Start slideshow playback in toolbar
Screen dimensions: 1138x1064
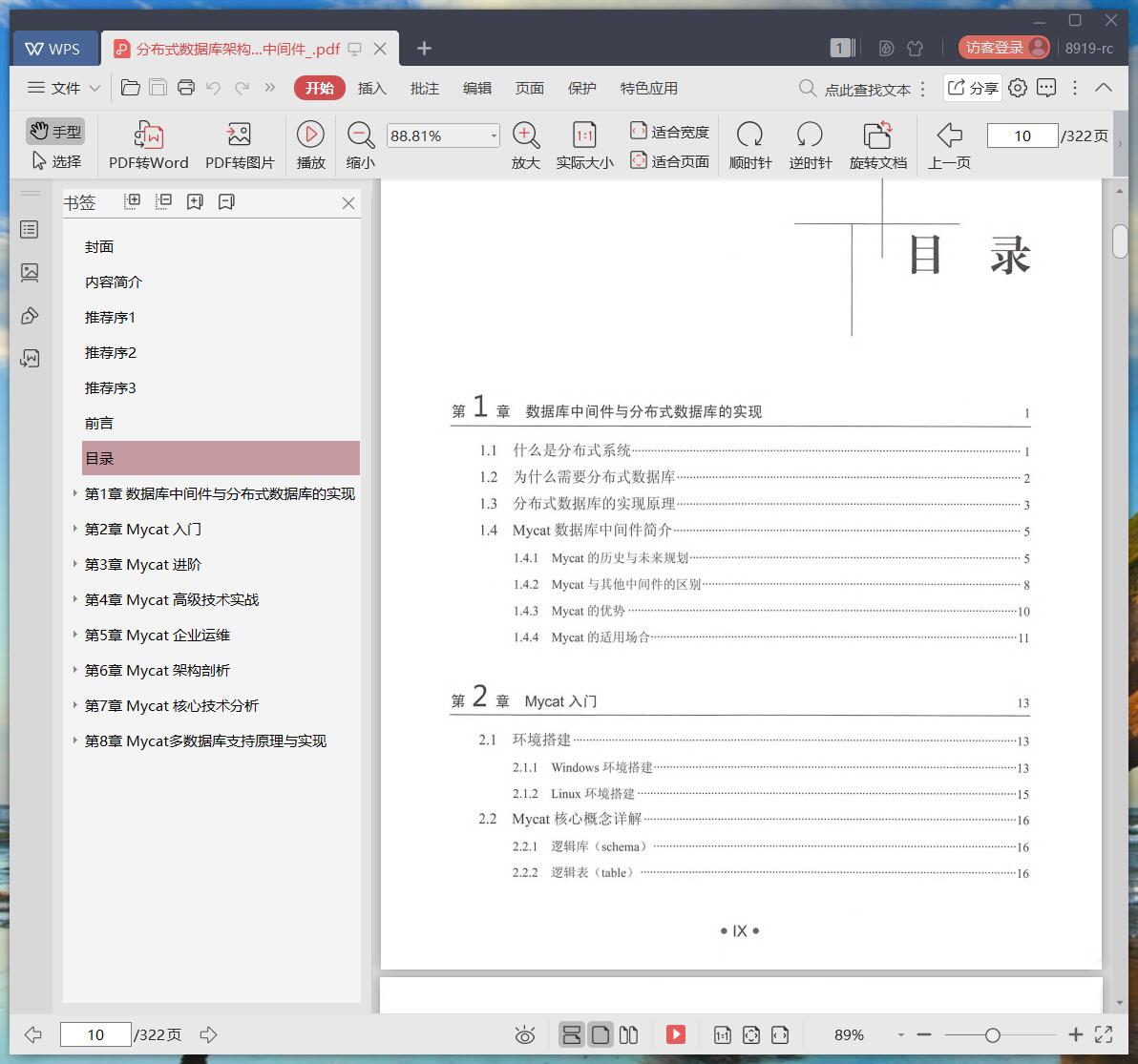pyautogui.click(x=310, y=145)
